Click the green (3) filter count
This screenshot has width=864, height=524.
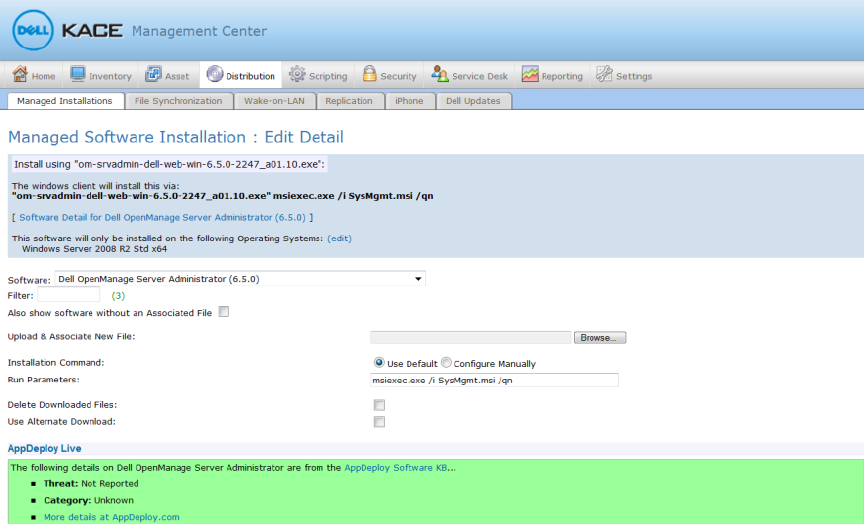[118, 296]
